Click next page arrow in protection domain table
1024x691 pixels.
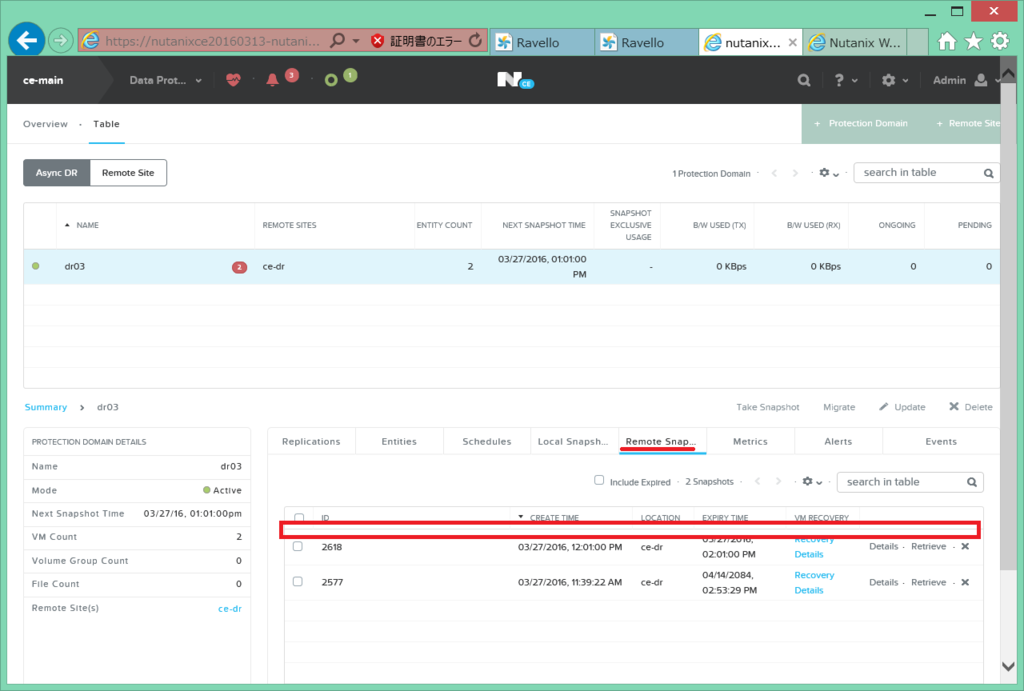pyautogui.click(x=795, y=173)
